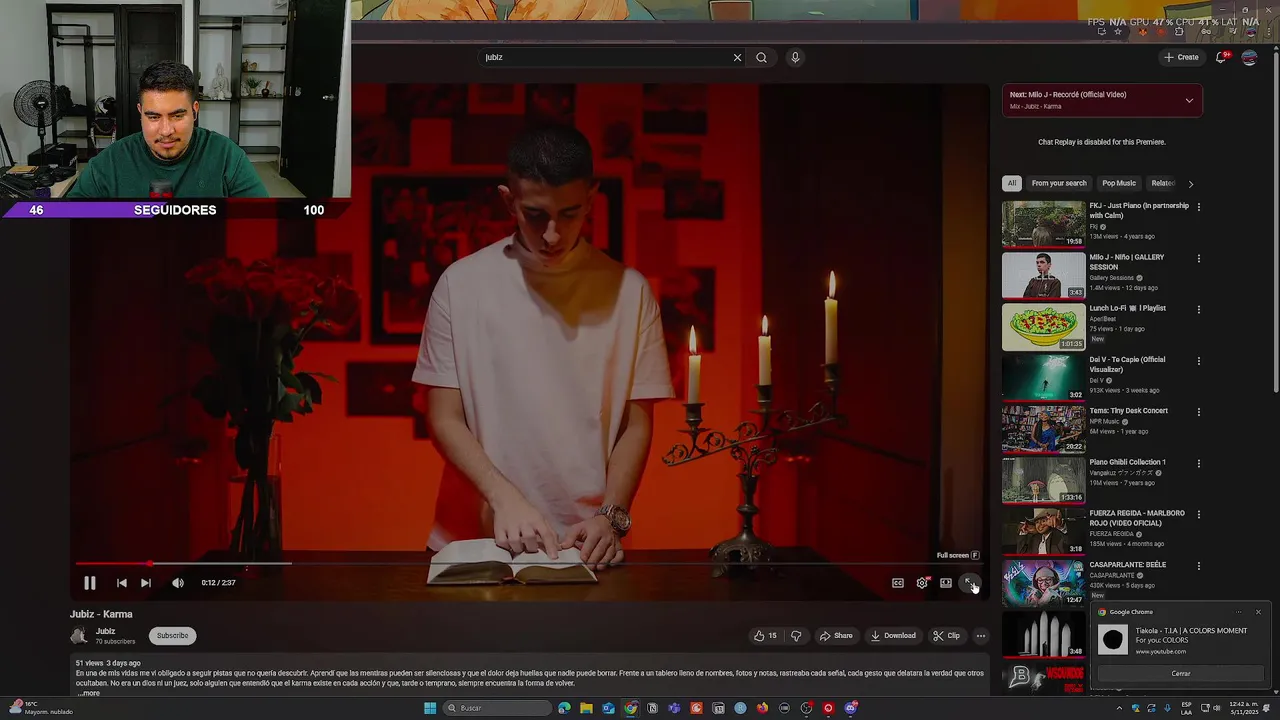Focus the search field containing "jubiz"
Screen dimensions: 1280x720
point(605,57)
